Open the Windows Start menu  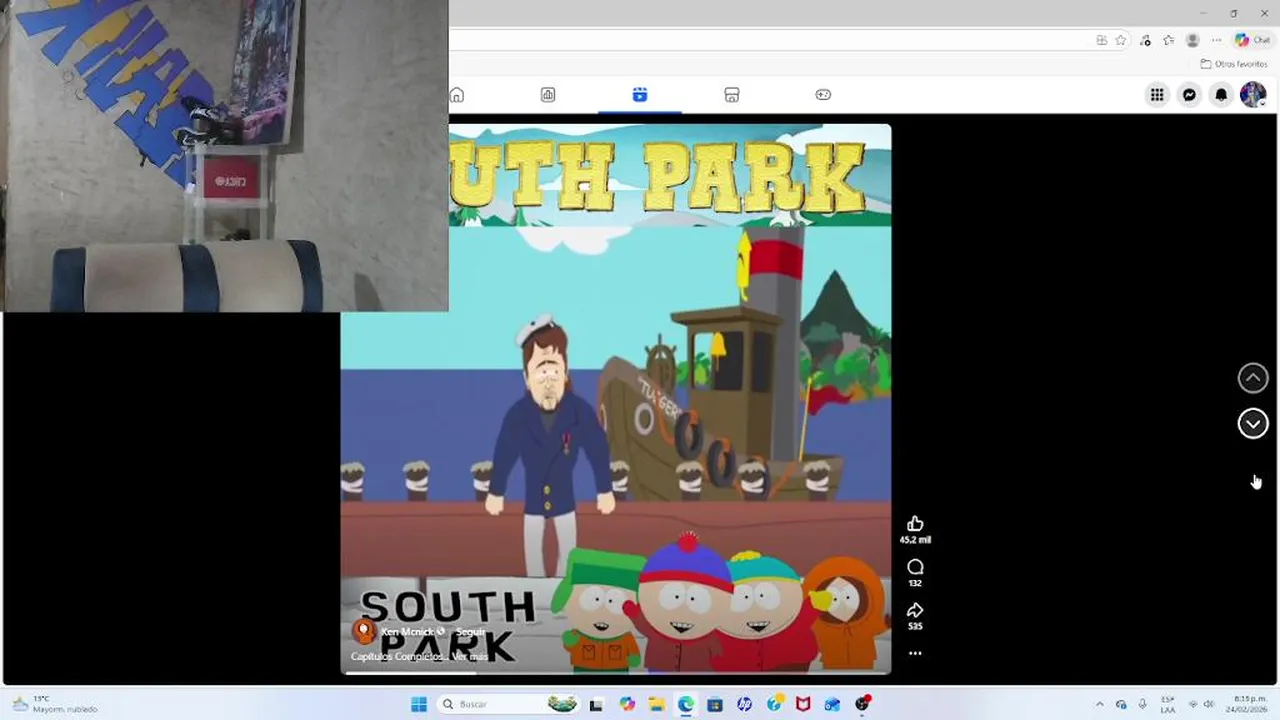click(x=419, y=704)
